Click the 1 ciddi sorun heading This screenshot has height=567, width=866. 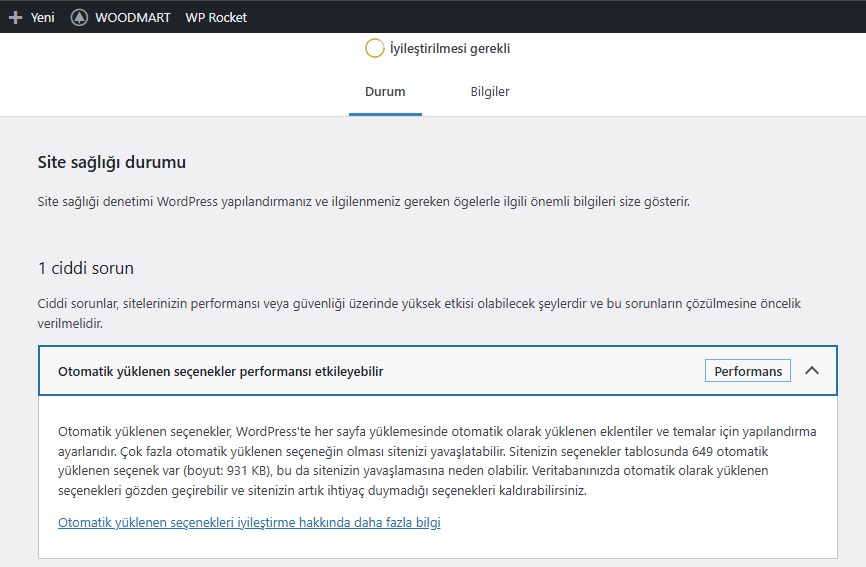pyautogui.click(x=86, y=268)
